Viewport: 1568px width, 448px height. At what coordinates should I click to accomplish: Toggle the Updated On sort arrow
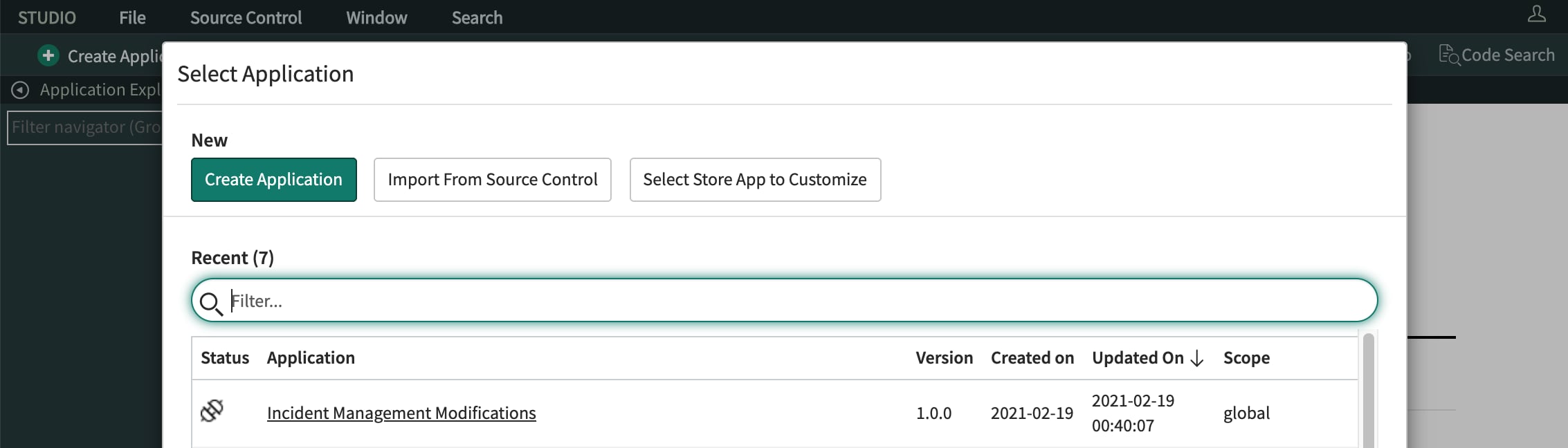pos(1197,358)
